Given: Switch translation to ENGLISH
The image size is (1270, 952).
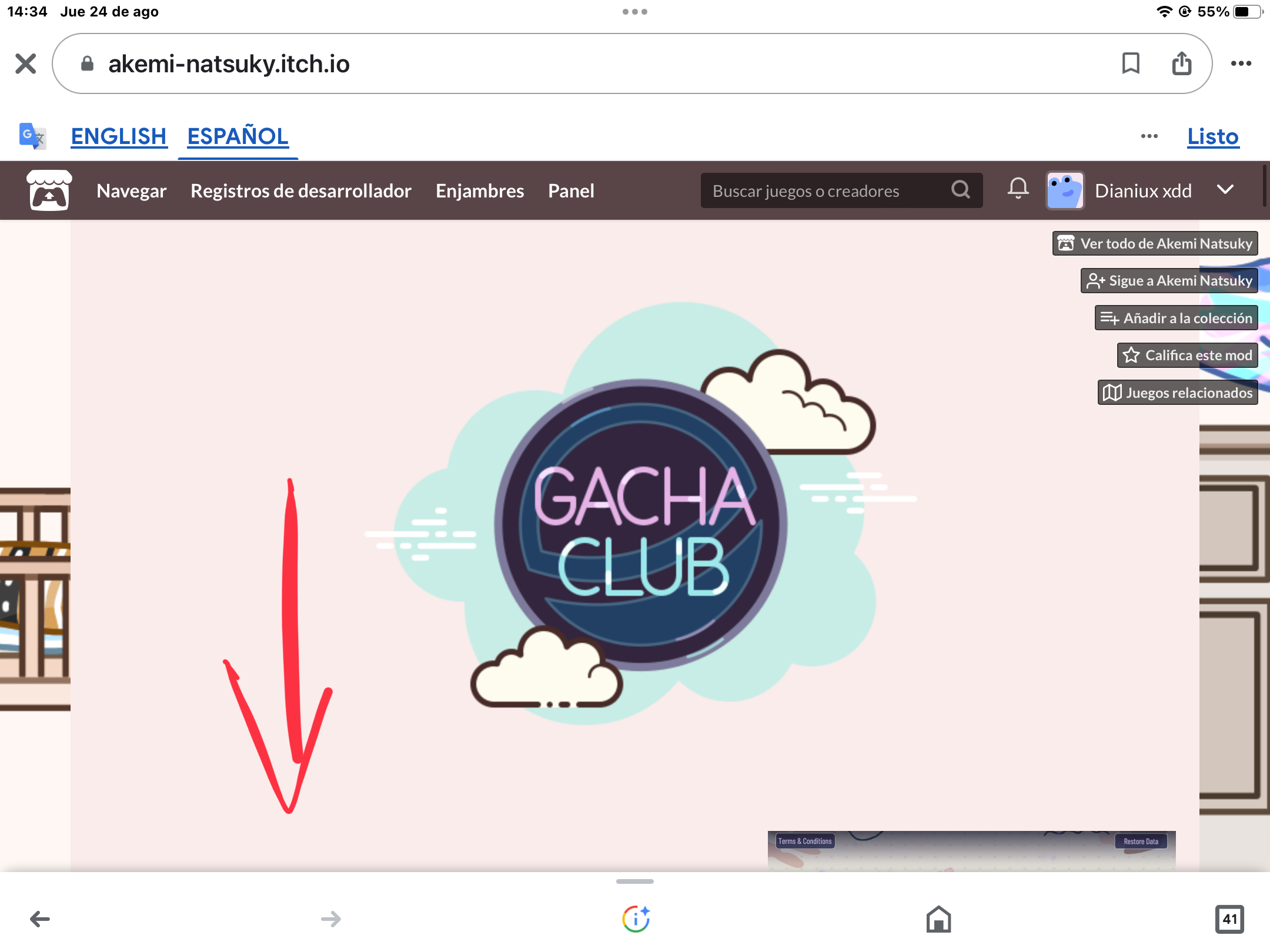Looking at the screenshot, I should (x=119, y=136).
